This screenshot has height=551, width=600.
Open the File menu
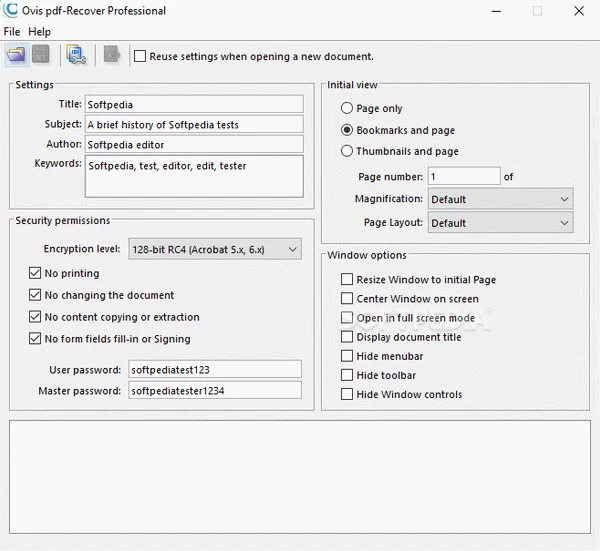point(12,32)
